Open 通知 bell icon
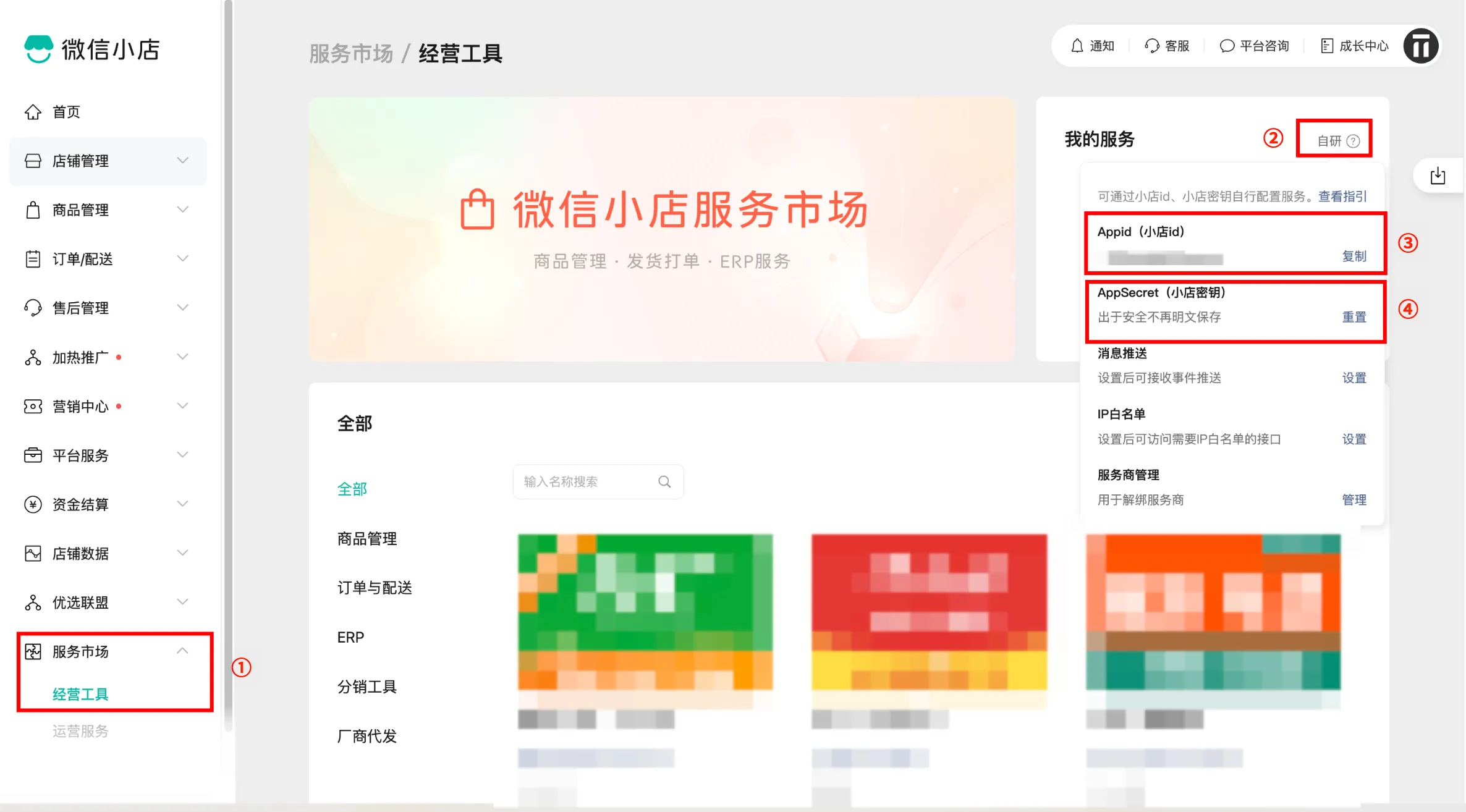 tap(1077, 46)
